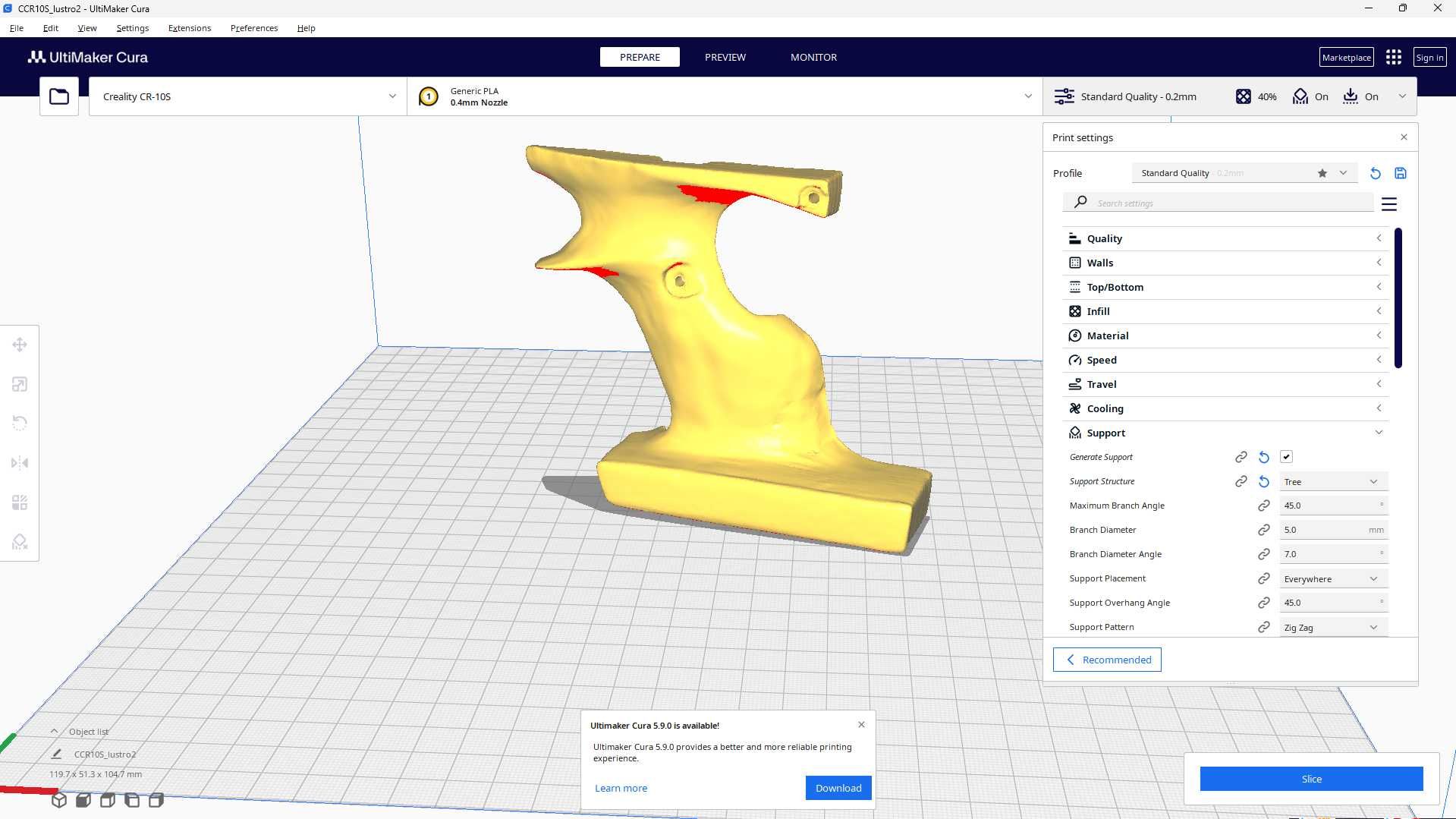Expand the Cooling settings category
Screen dimensions: 1456x819
(x=1226, y=408)
